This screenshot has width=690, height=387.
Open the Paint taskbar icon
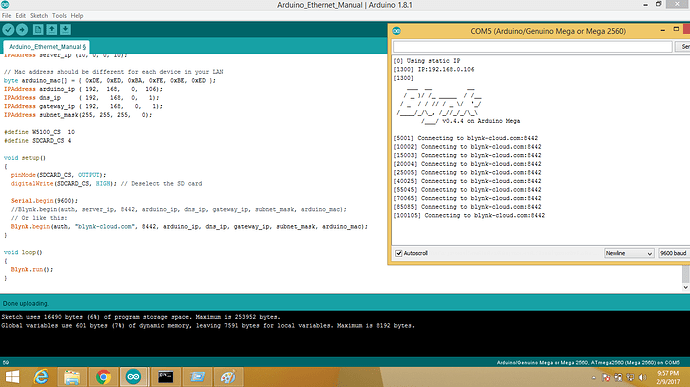(x=228, y=377)
